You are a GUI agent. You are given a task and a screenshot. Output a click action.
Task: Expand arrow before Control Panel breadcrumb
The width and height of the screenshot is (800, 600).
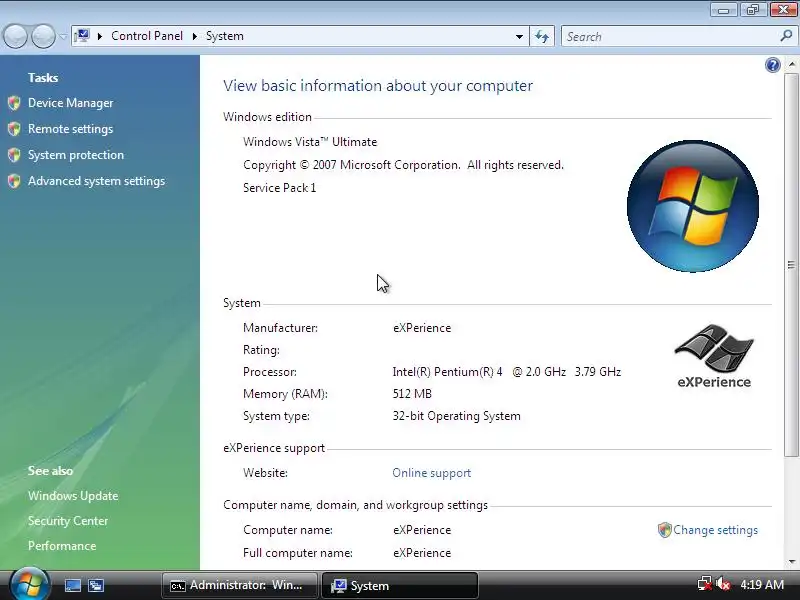pyautogui.click(x=100, y=36)
